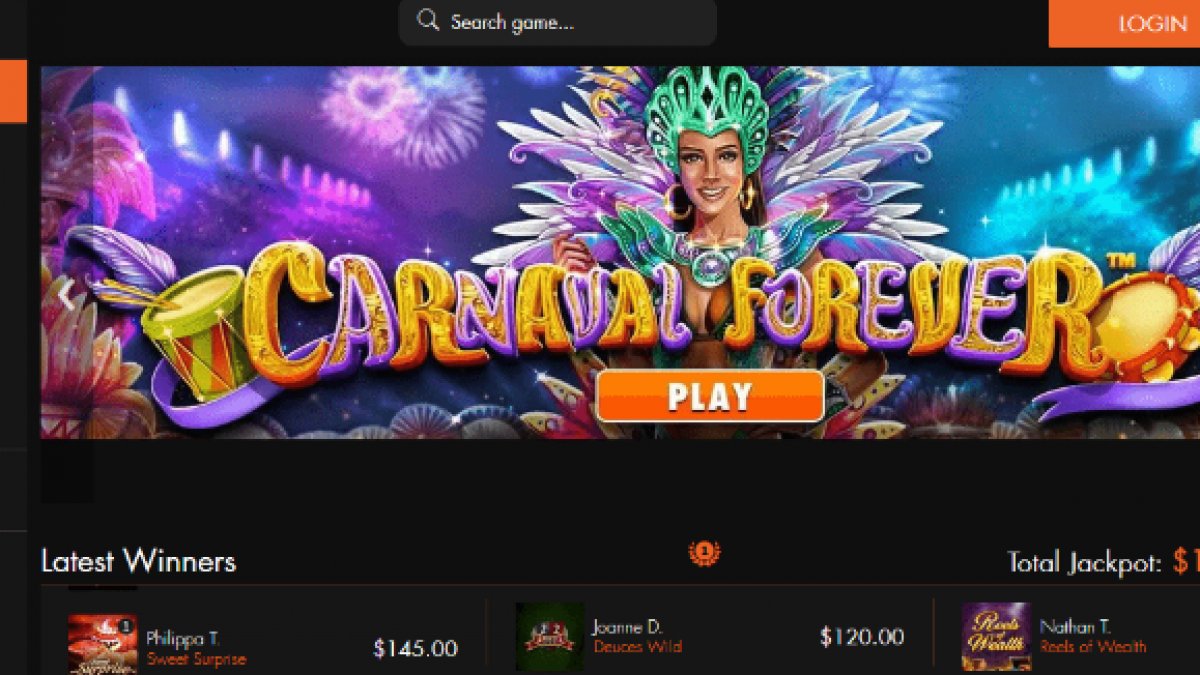
Task: Click the Total Jackpot amount
Action: click(1186, 561)
